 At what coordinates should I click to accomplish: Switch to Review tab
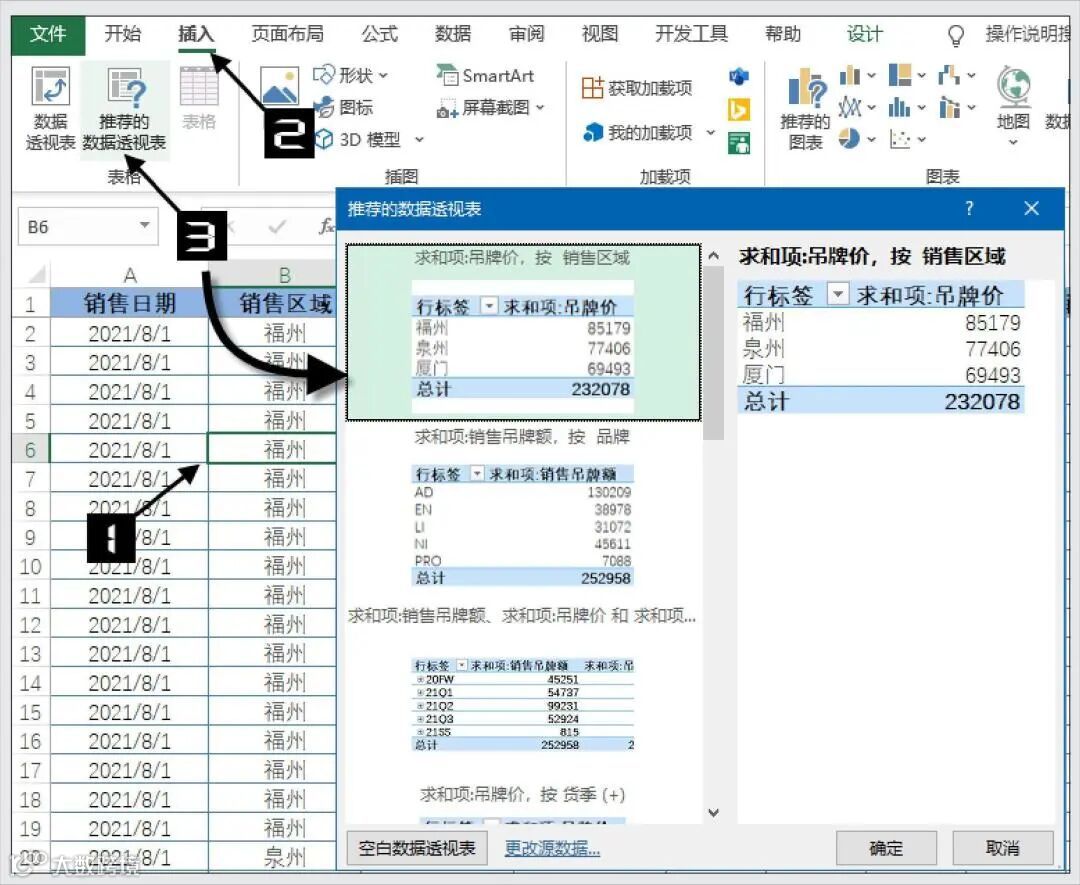tap(526, 34)
